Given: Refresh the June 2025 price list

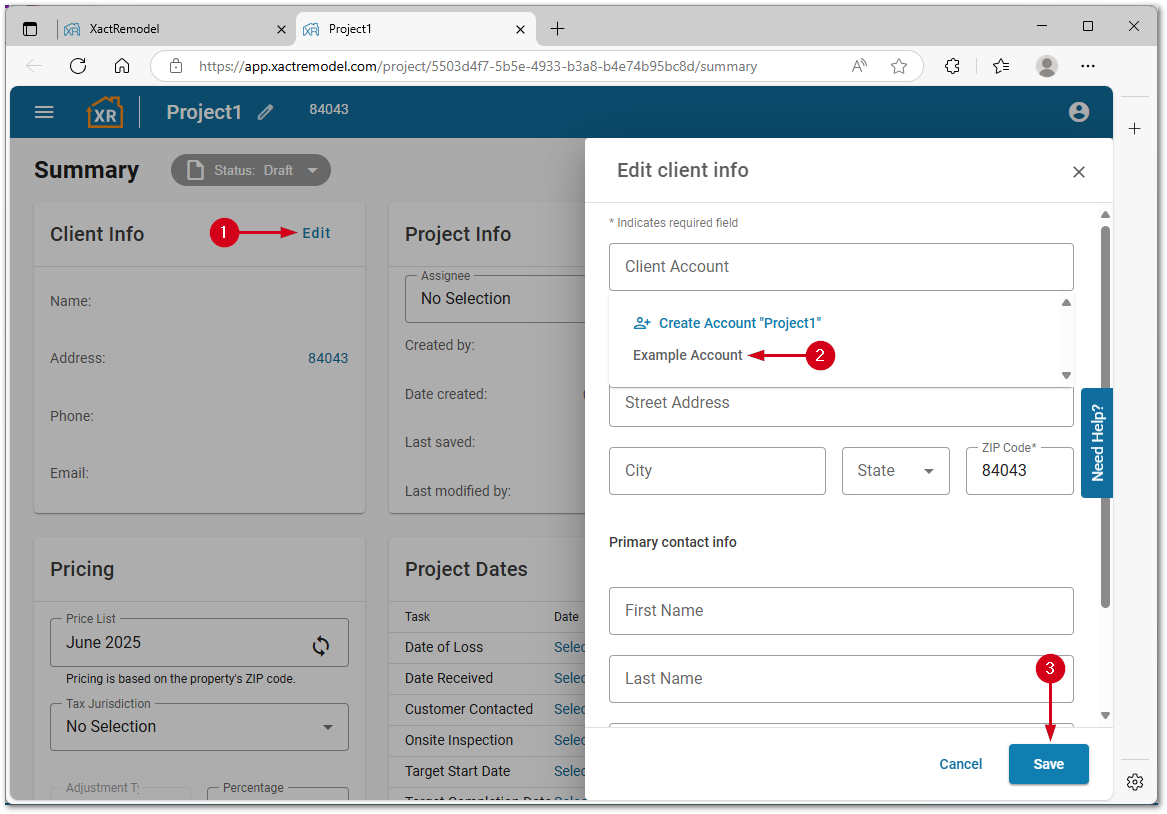Looking at the screenshot, I should (x=321, y=645).
